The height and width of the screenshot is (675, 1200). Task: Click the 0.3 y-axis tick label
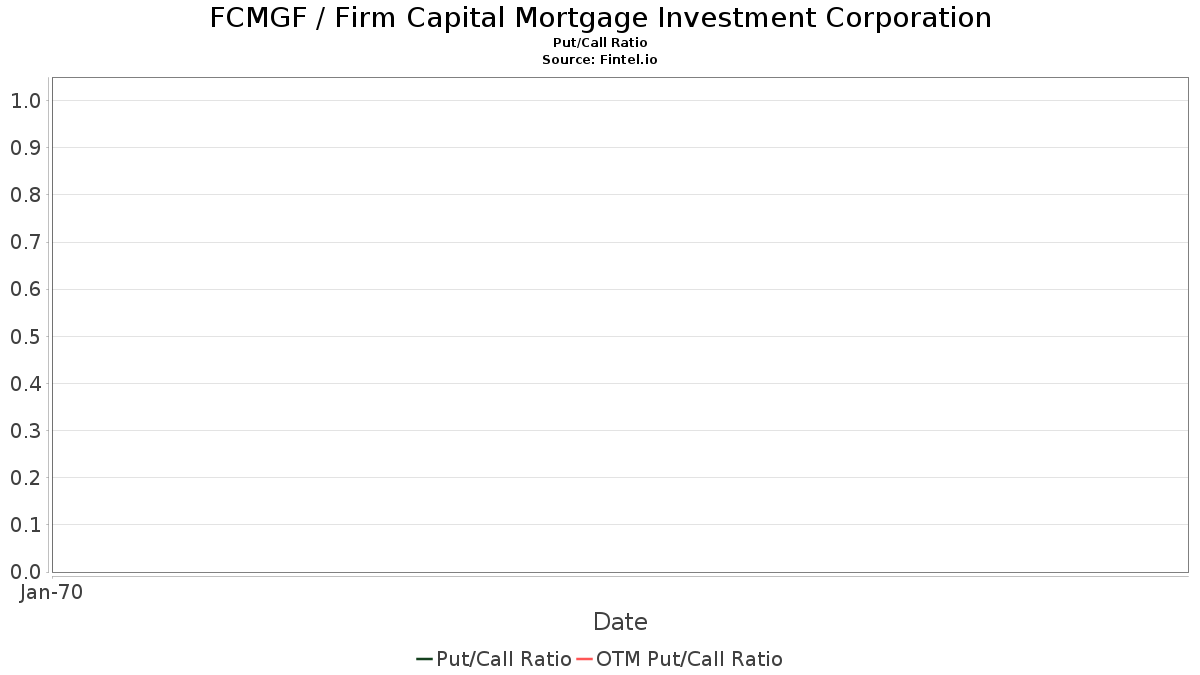coord(26,431)
